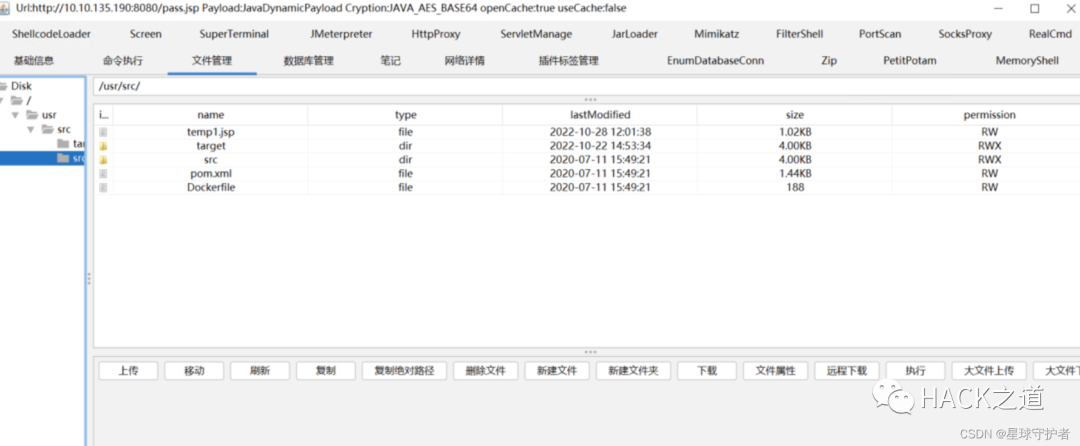Open the 命令执行 tab
This screenshot has height=446, width=1080.
click(123, 61)
